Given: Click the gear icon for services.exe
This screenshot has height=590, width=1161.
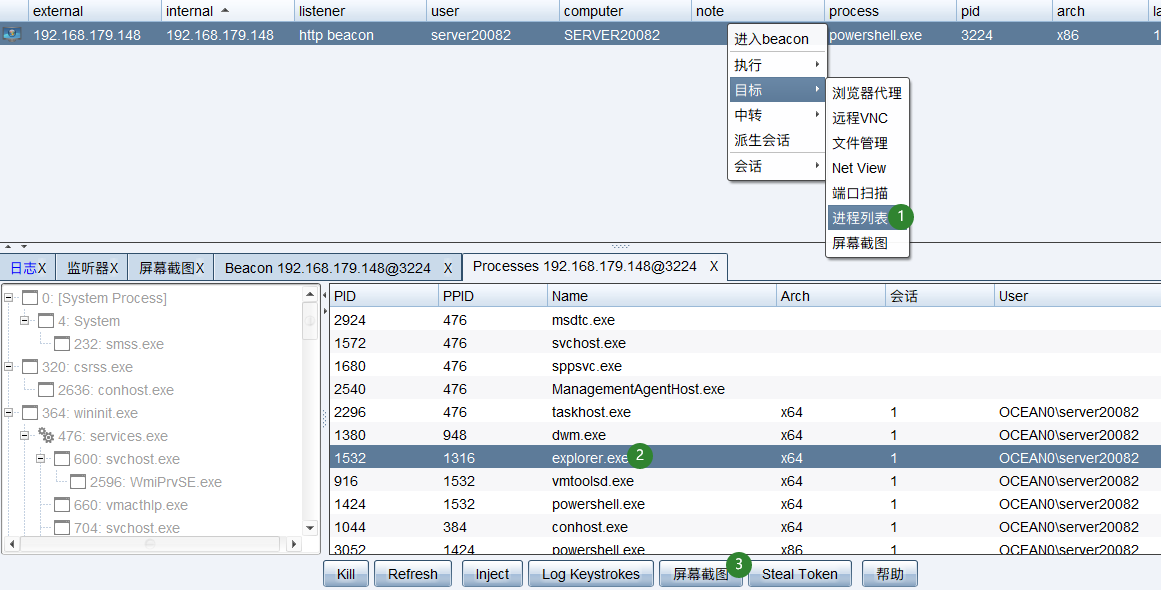Looking at the screenshot, I should pos(46,436).
